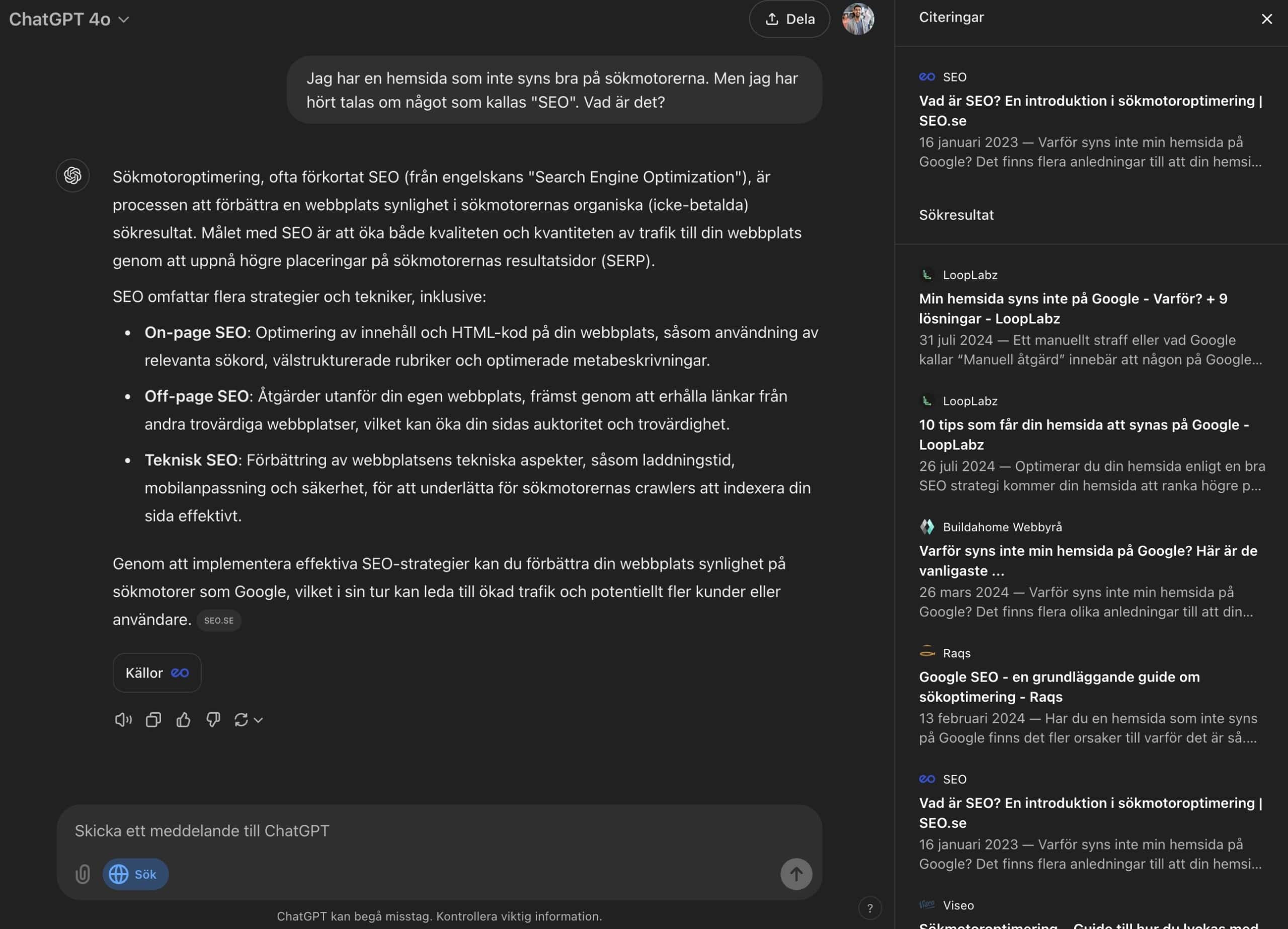Give thumbs down to the response
1288x929 pixels.
point(213,720)
